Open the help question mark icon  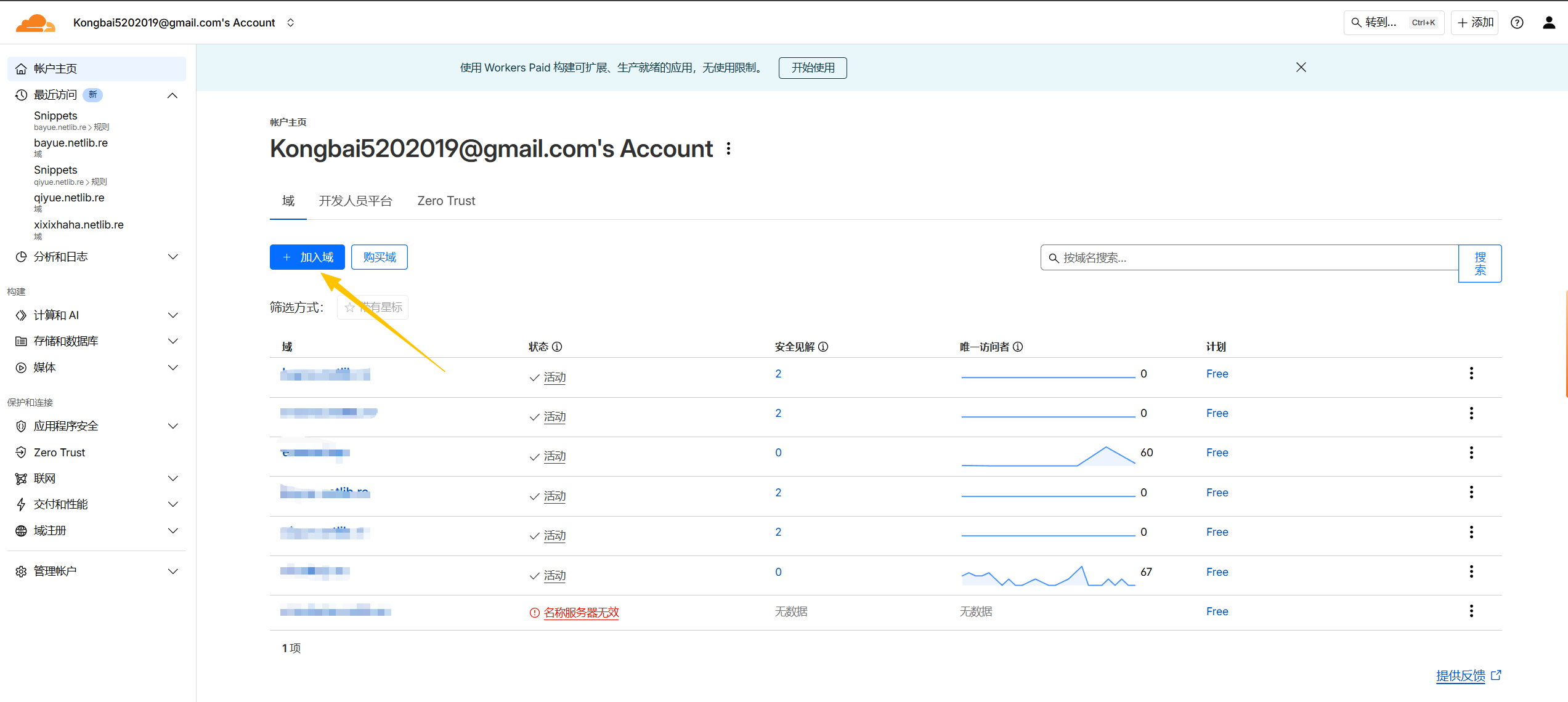[x=1517, y=23]
